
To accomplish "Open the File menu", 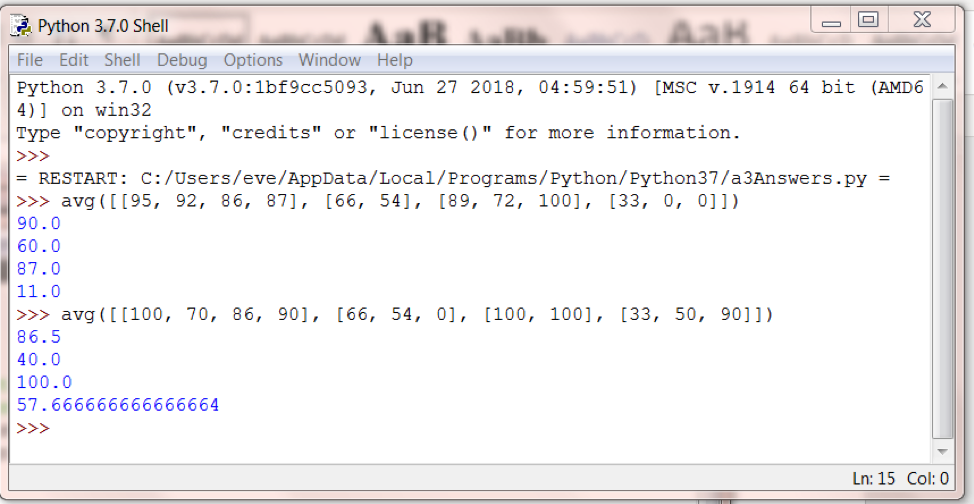I will click(29, 60).
